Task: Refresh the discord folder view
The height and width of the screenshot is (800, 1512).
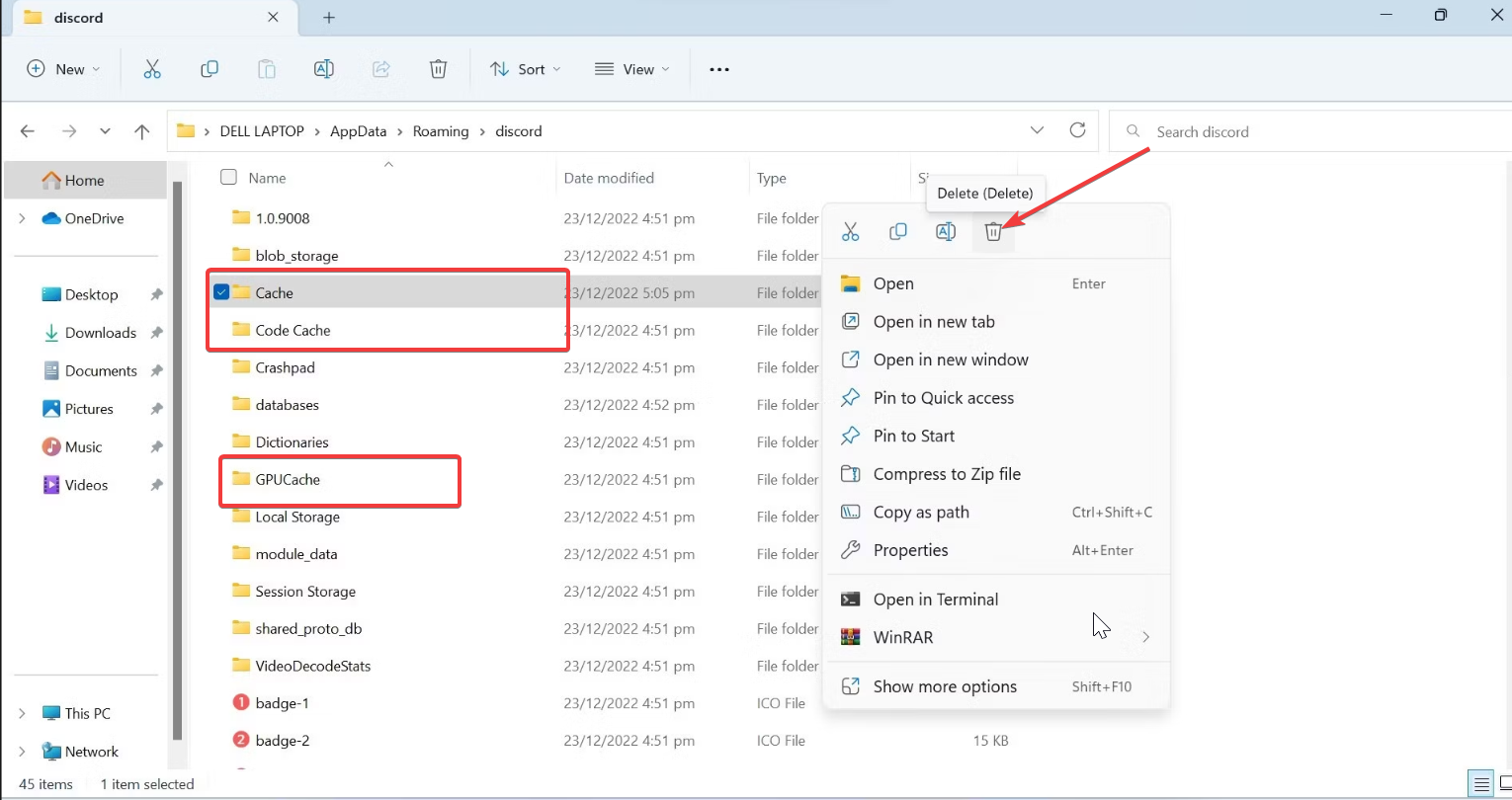Action: (1078, 130)
